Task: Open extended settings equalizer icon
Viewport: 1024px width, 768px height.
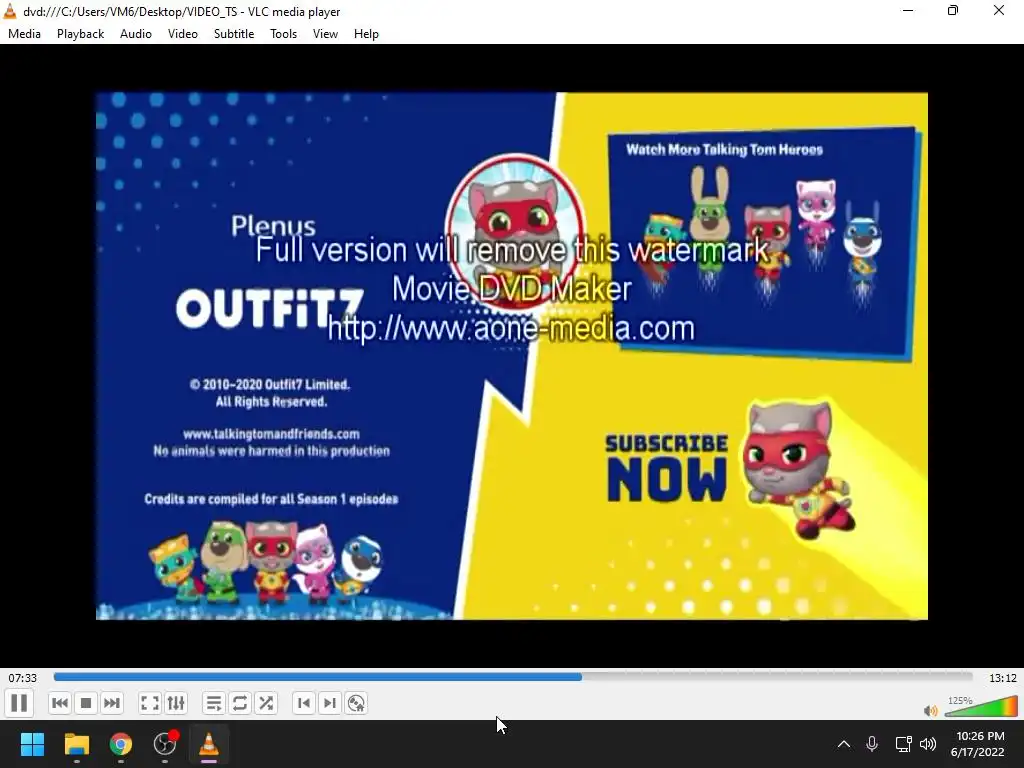Action: [176, 703]
